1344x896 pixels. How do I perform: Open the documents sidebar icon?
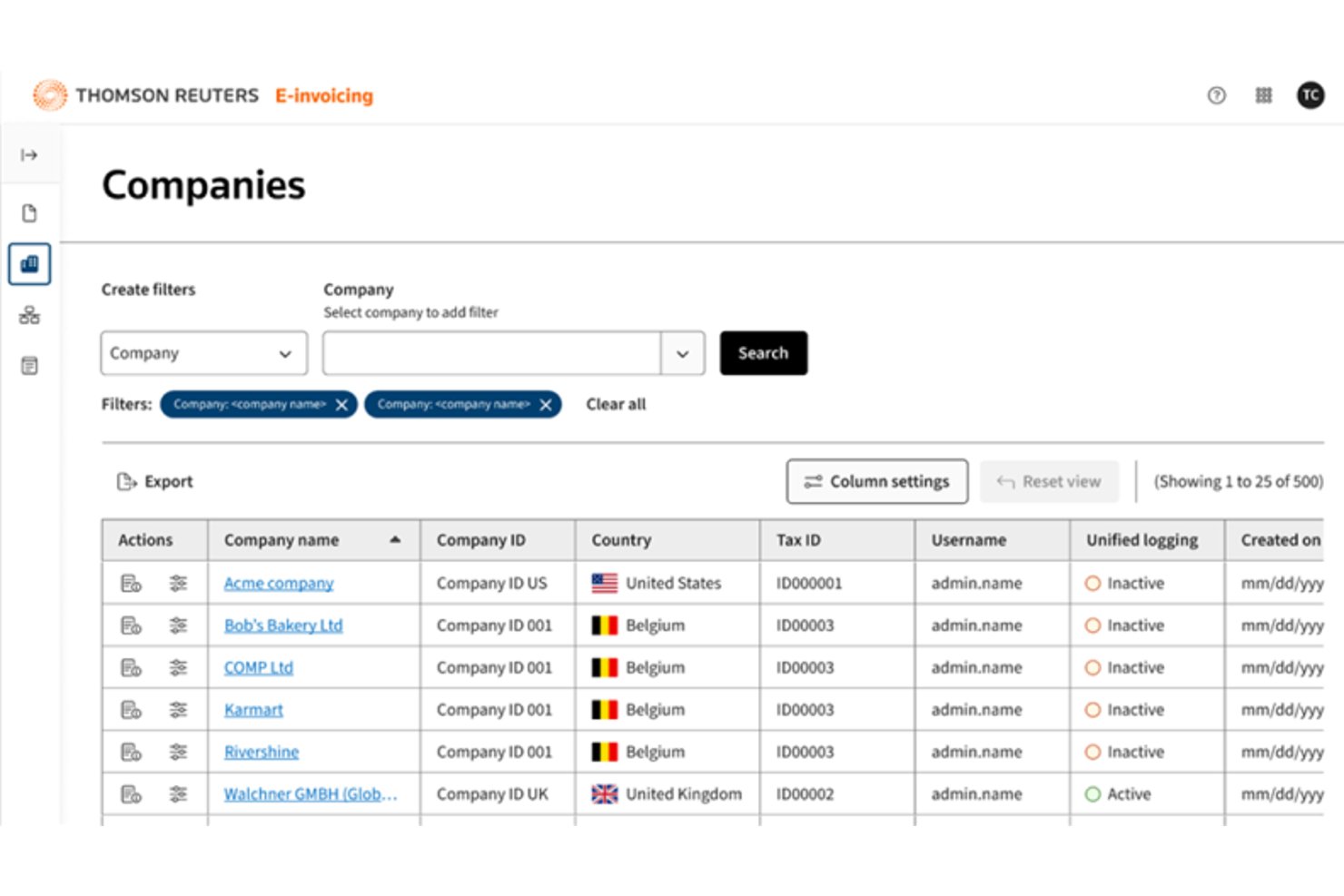(29, 213)
